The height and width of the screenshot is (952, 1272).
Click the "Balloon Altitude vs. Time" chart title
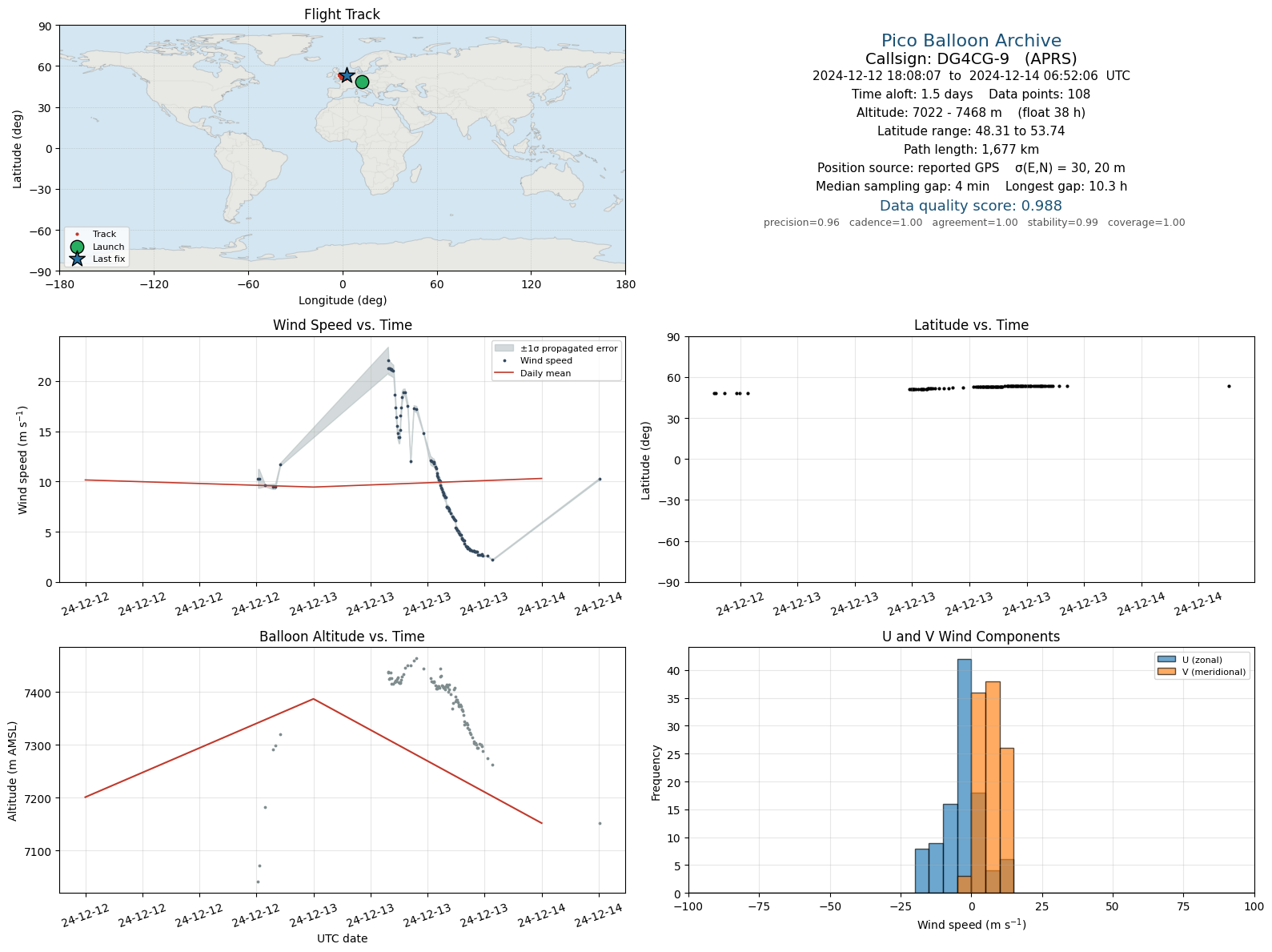tap(343, 637)
